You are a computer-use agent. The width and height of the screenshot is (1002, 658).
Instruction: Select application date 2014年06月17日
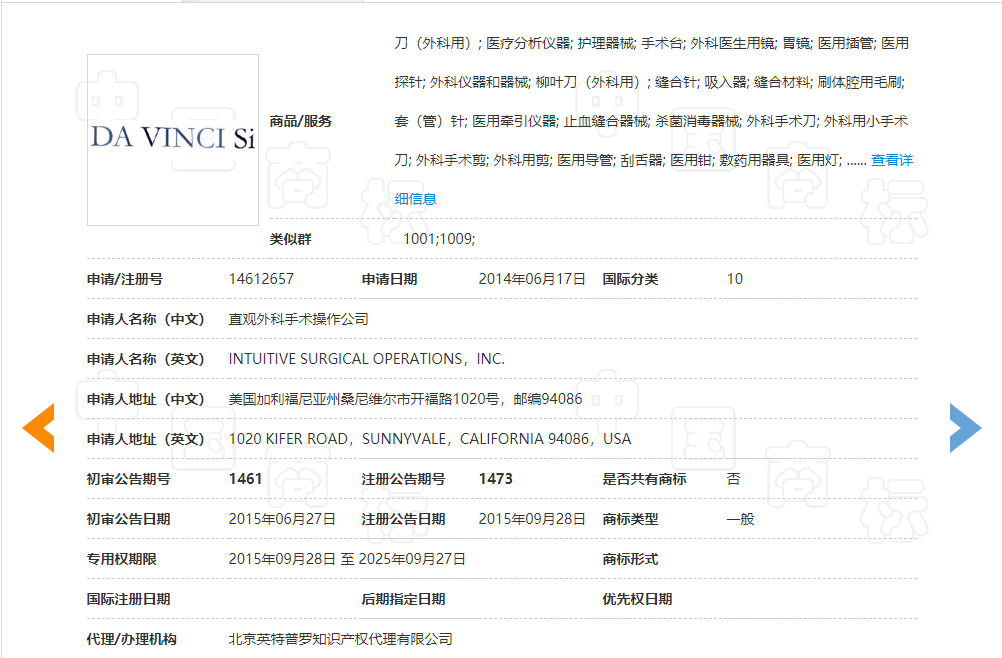(532, 279)
